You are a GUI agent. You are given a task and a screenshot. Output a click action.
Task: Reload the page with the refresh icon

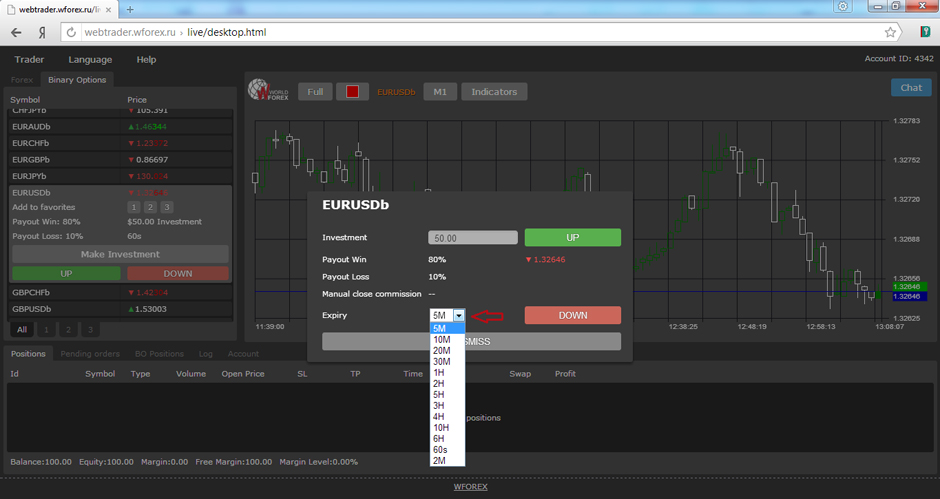click(x=71, y=32)
